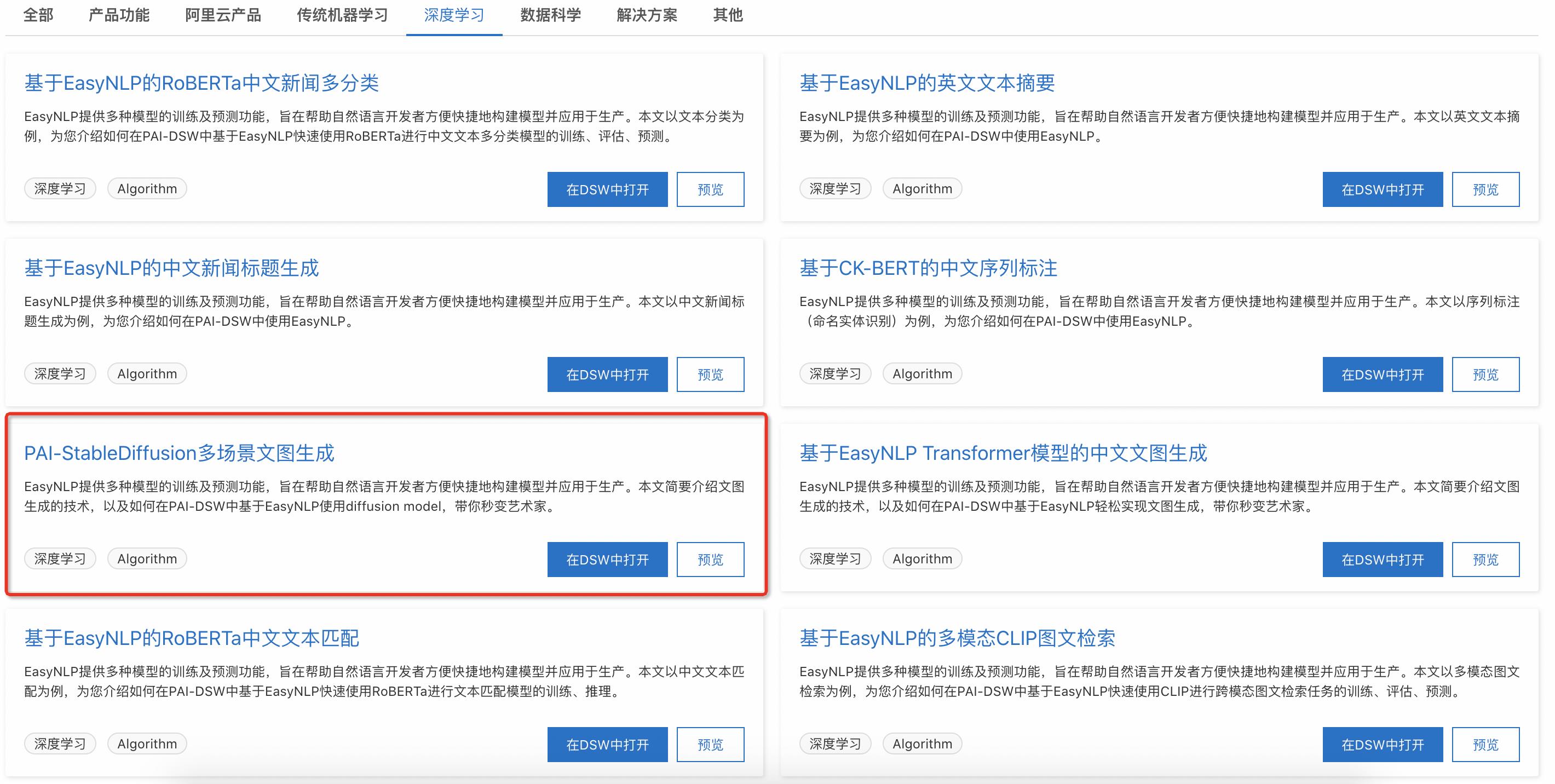Open title 基于CK-BERT的中文序列标注
This screenshot has height=784, width=1555.
tap(929, 268)
